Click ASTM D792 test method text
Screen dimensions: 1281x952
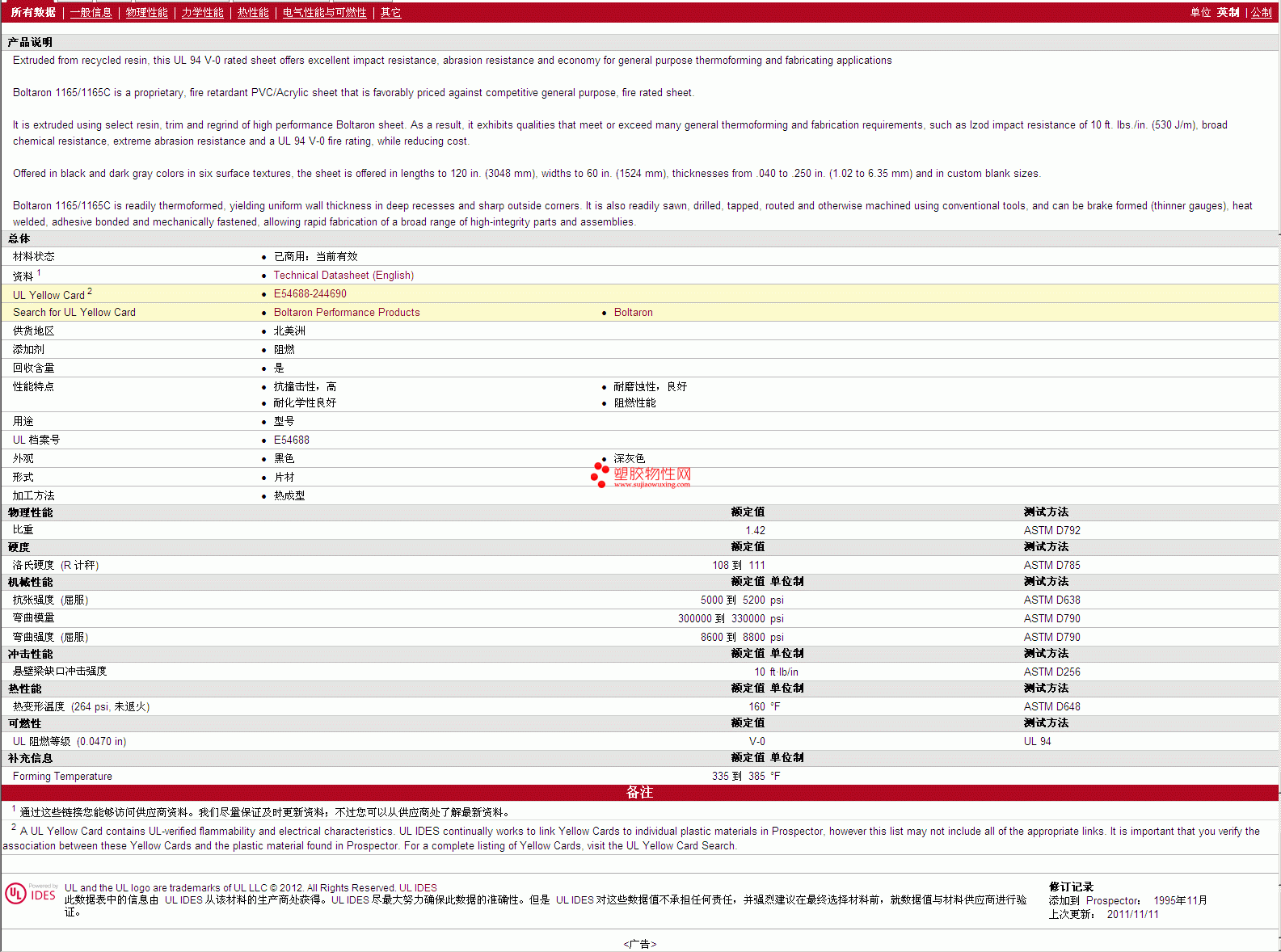click(1051, 530)
